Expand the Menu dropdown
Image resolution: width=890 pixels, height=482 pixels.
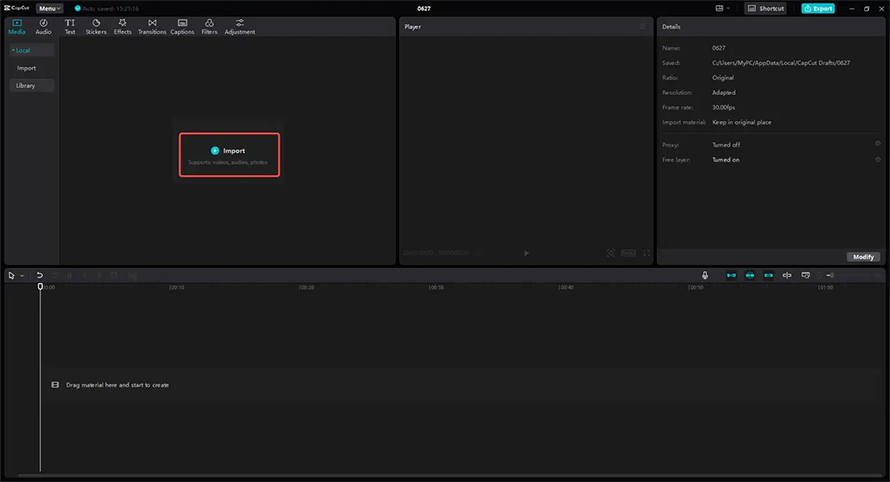coord(49,9)
